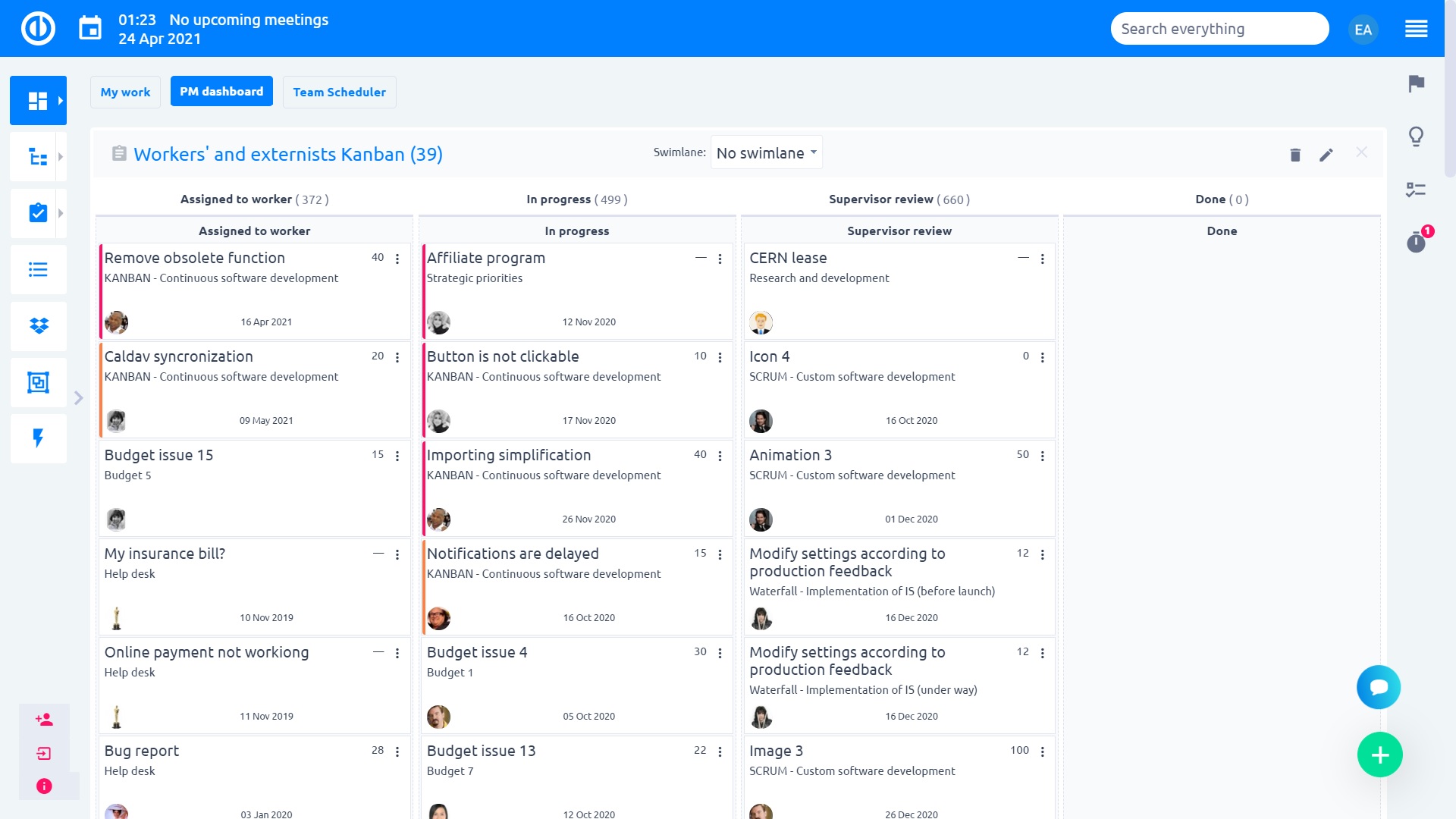Click the trash icon to delete the Kanban
1456x819 pixels.
click(x=1295, y=155)
